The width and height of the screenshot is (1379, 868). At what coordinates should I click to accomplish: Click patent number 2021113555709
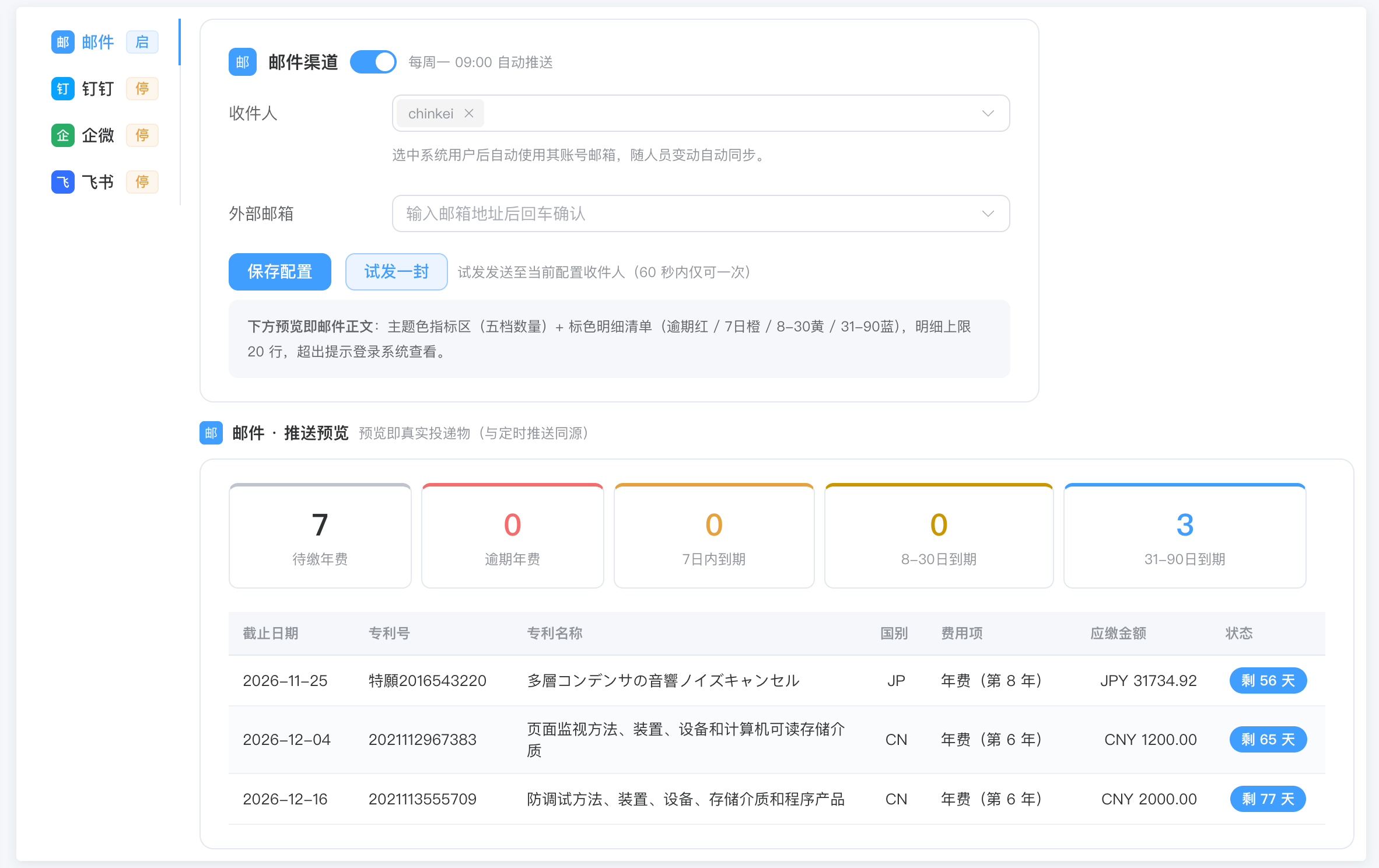tap(422, 799)
